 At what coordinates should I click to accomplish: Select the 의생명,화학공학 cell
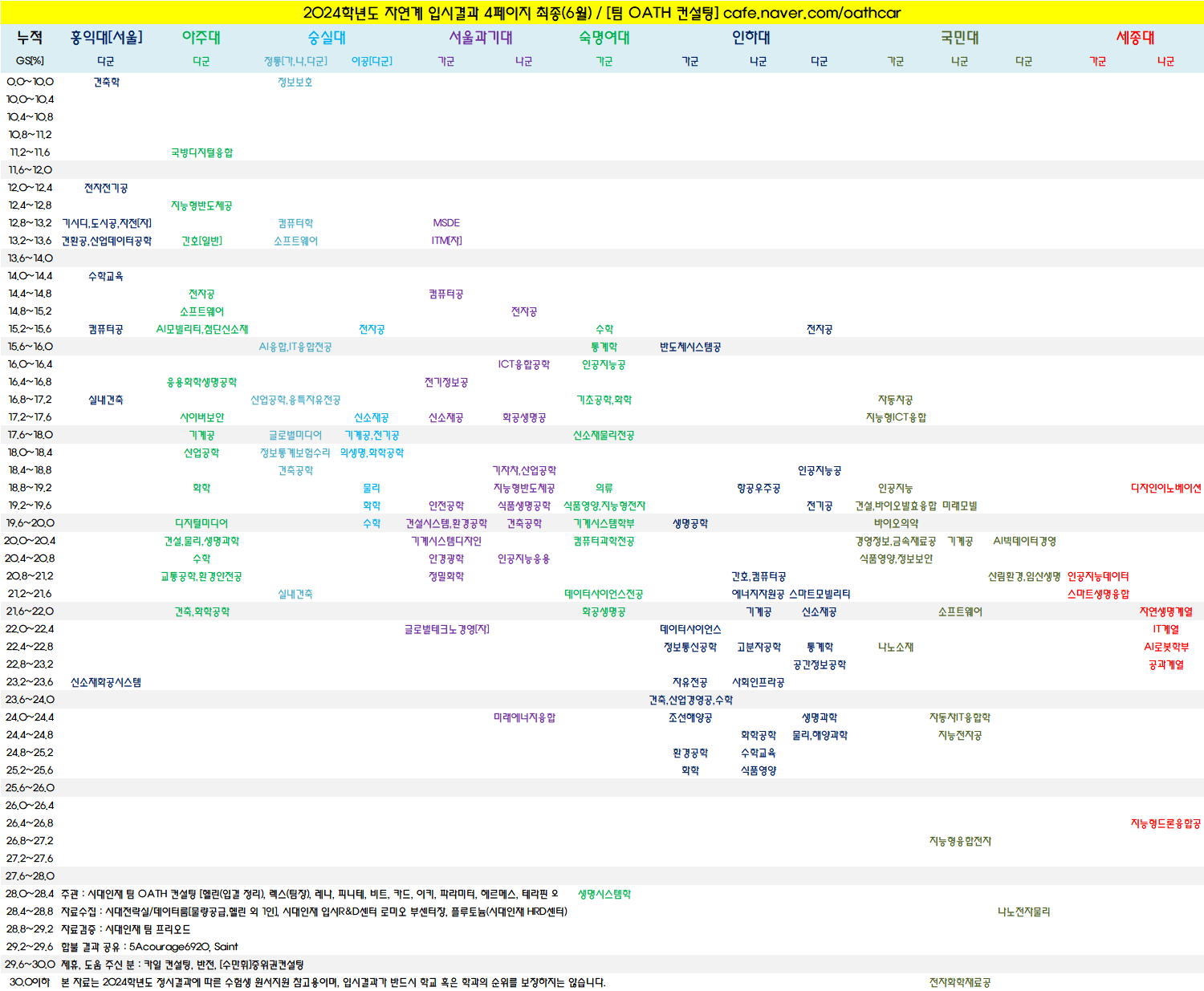(372, 453)
